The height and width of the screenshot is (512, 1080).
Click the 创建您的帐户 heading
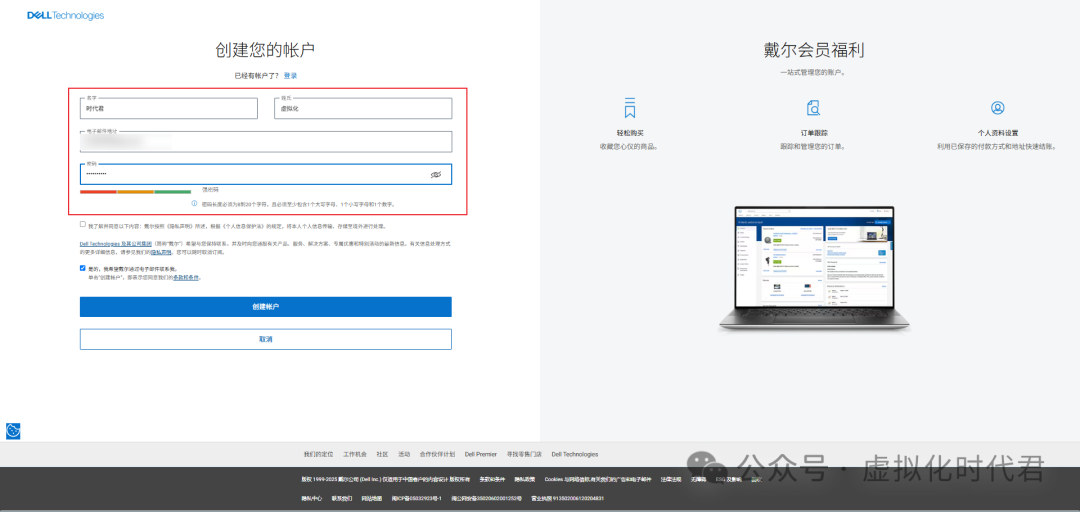[x=266, y=50]
